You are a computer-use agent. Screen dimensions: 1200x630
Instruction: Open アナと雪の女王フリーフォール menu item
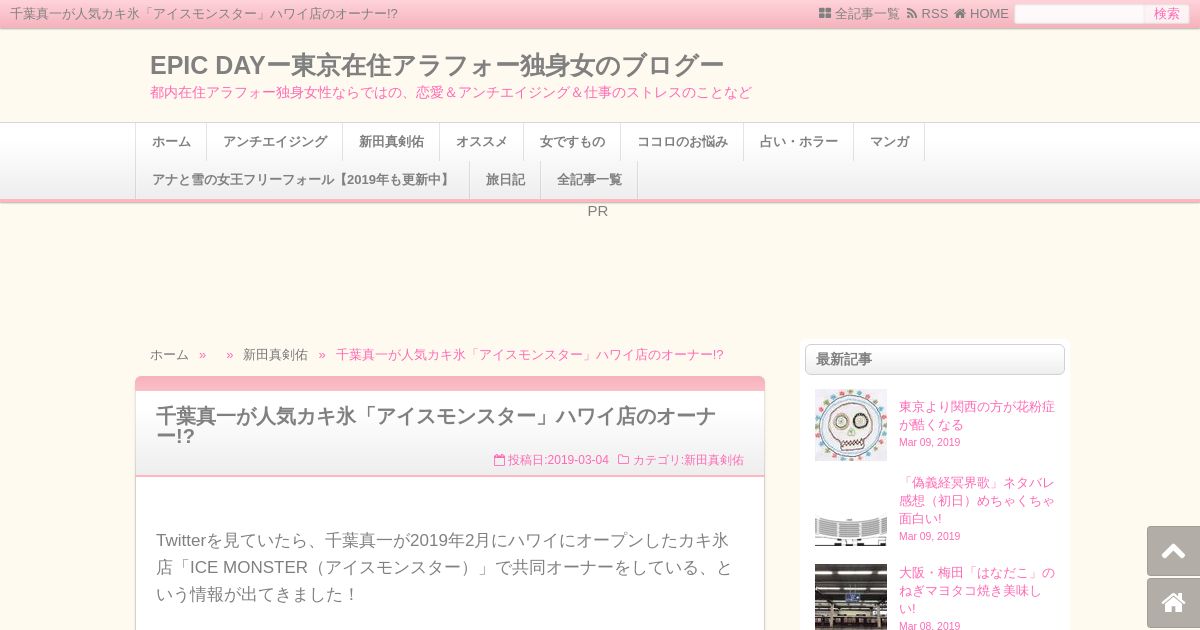click(303, 180)
